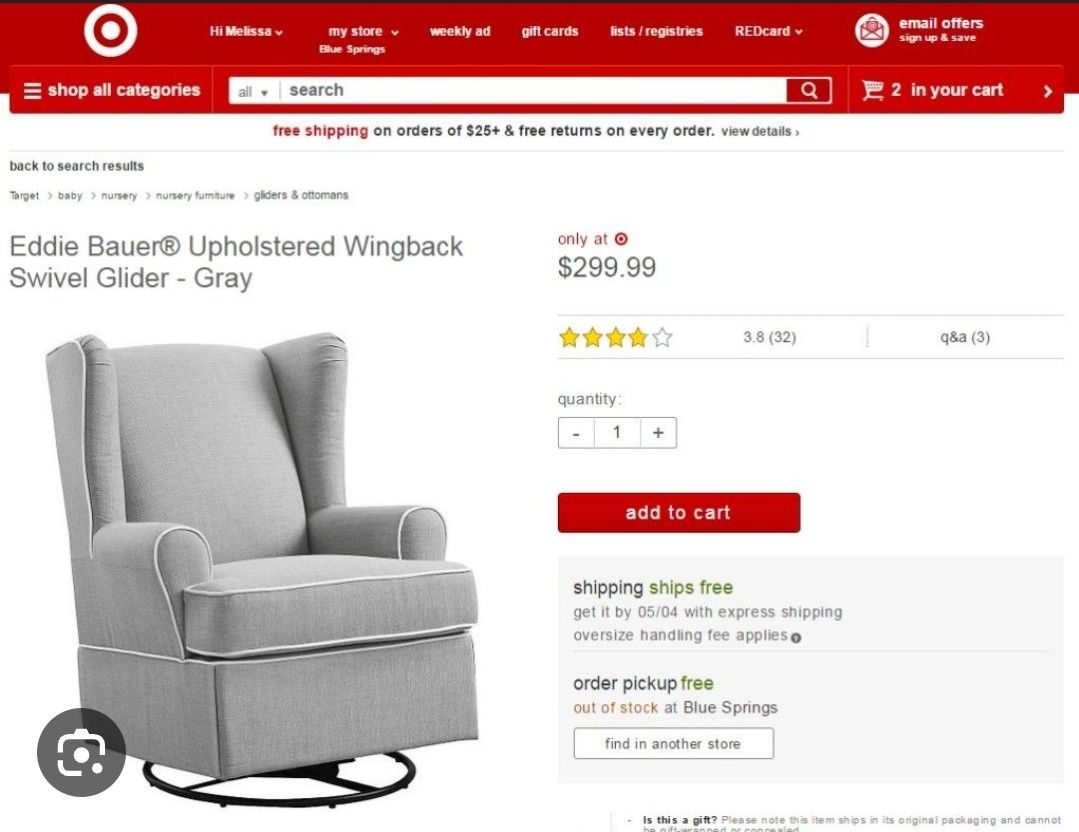Expand the REDcard dropdown menu
The width and height of the screenshot is (1079, 832).
pyautogui.click(x=768, y=32)
